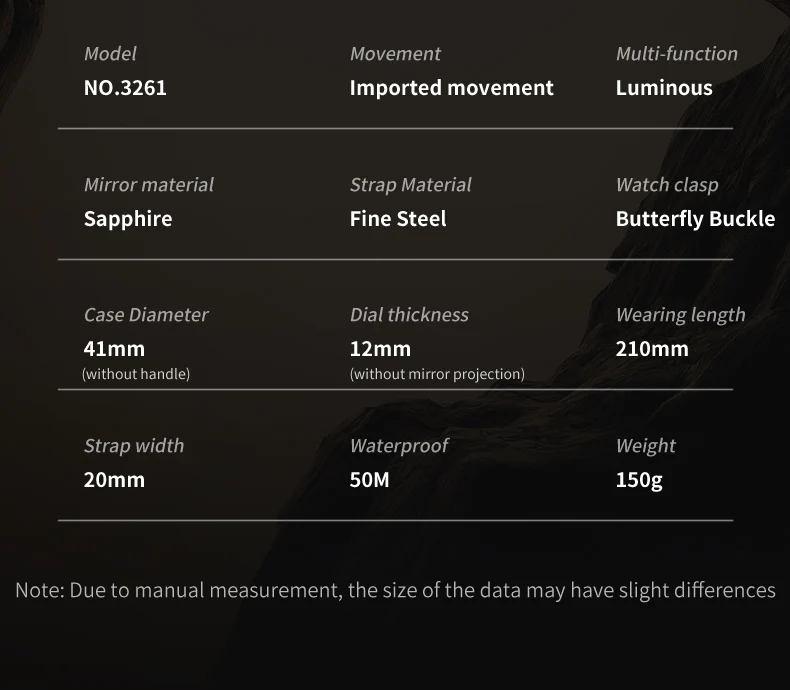790x690 pixels.
Task: Click the 'Watch clasp' label
Action: (667, 185)
